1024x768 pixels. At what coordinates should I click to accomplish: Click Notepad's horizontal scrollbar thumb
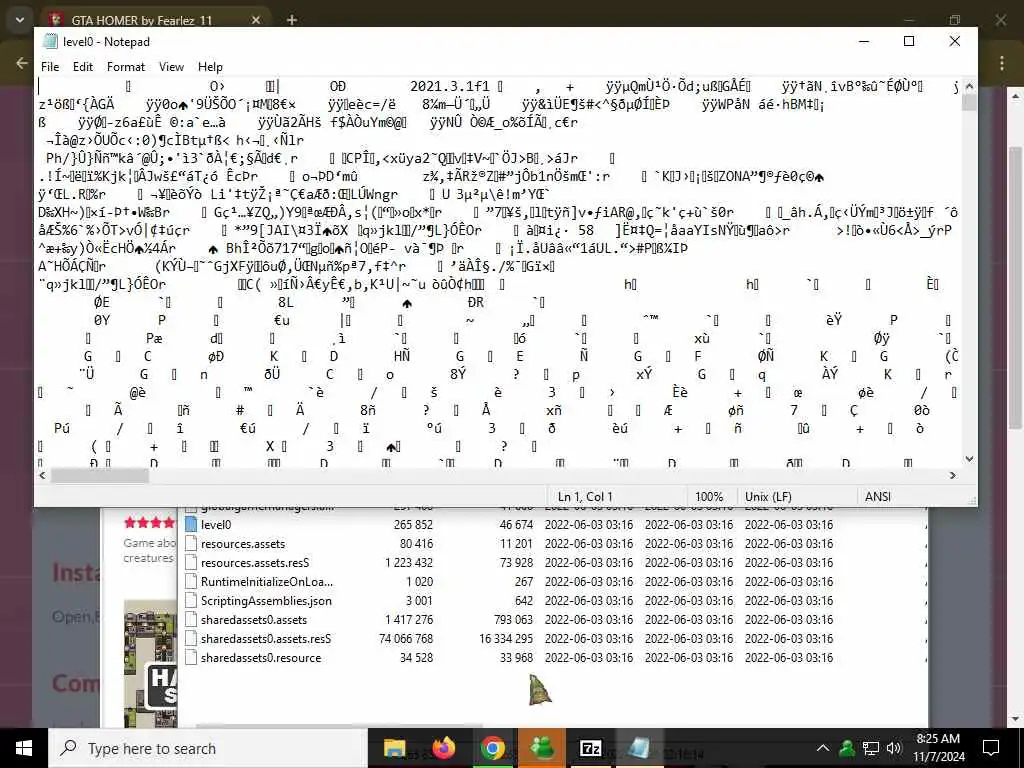(100, 475)
